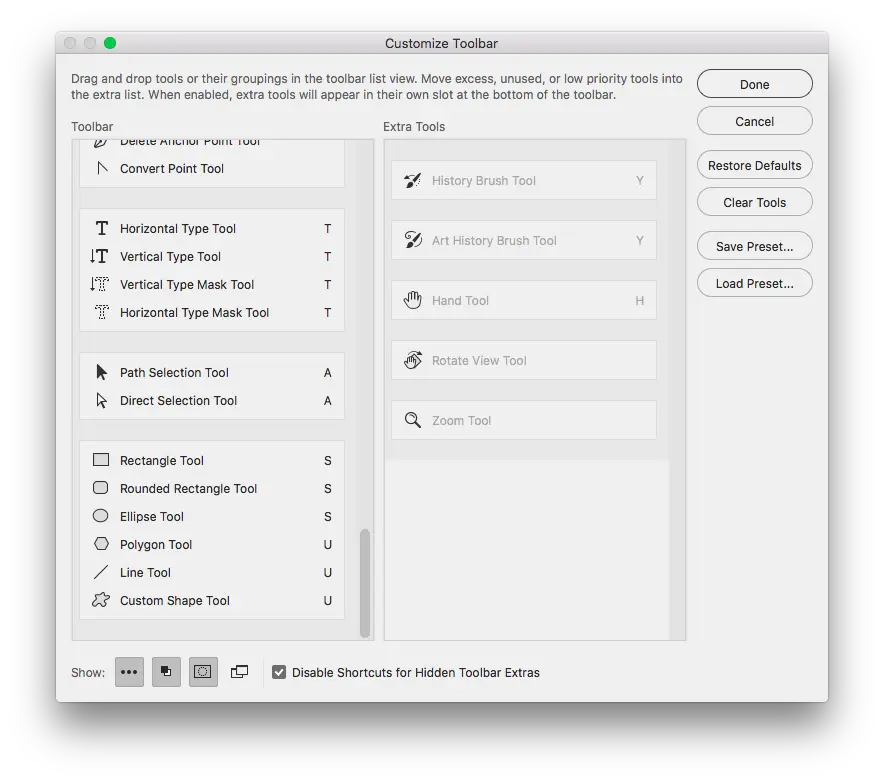Image resolution: width=884 pixels, height=782 pixels.
Task: Select the Line Tool label
Action: (145, 572)
